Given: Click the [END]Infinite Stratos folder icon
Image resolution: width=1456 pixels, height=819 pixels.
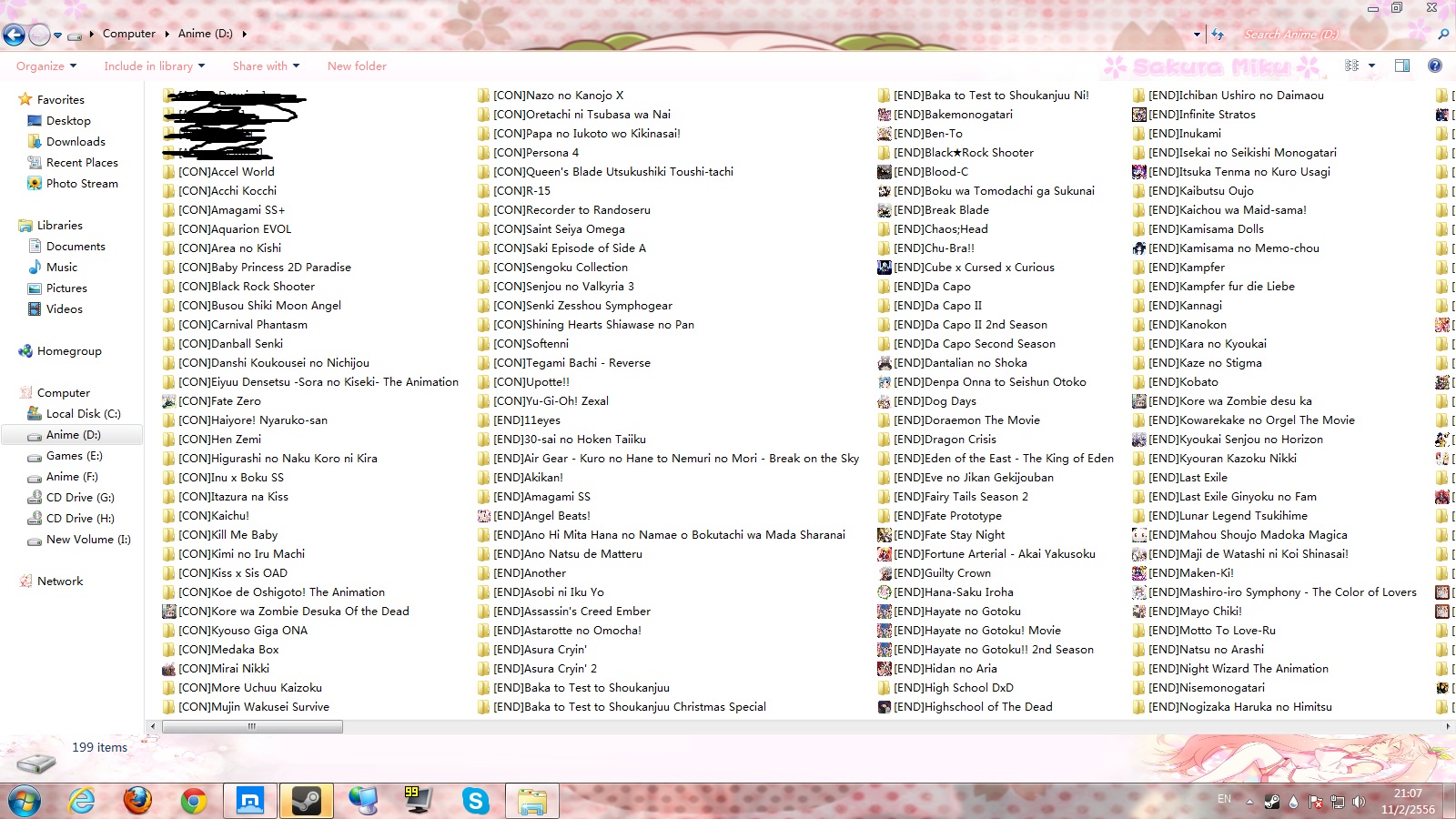Looking at the screenshot, I should pyautogui.click(x=1138, y=115).
